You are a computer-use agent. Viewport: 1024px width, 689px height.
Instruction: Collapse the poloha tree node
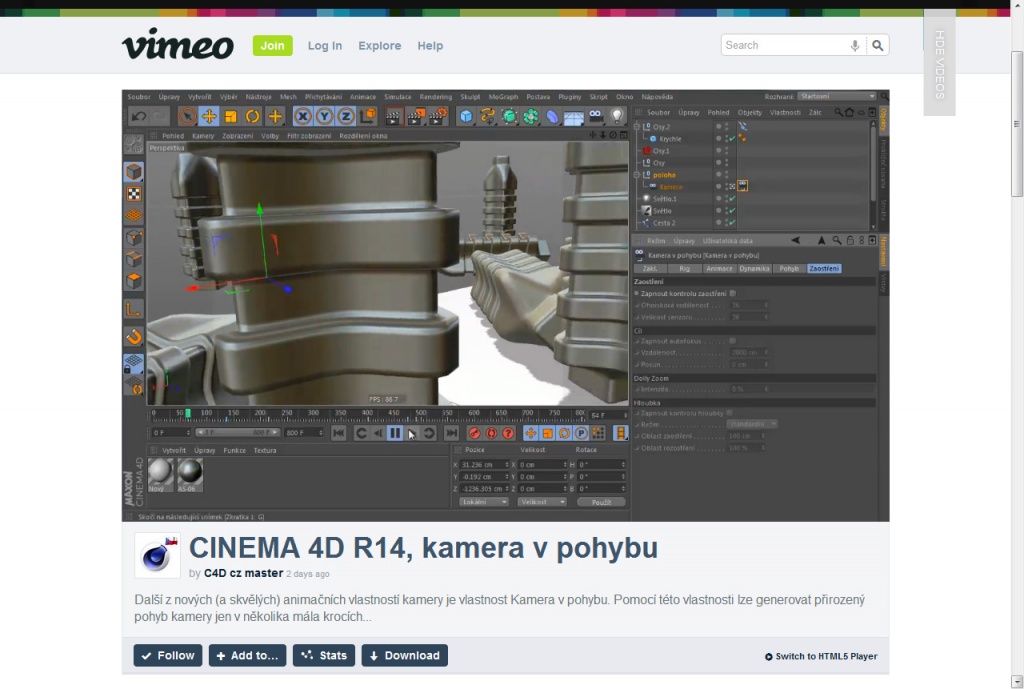(x=638, y=175)
